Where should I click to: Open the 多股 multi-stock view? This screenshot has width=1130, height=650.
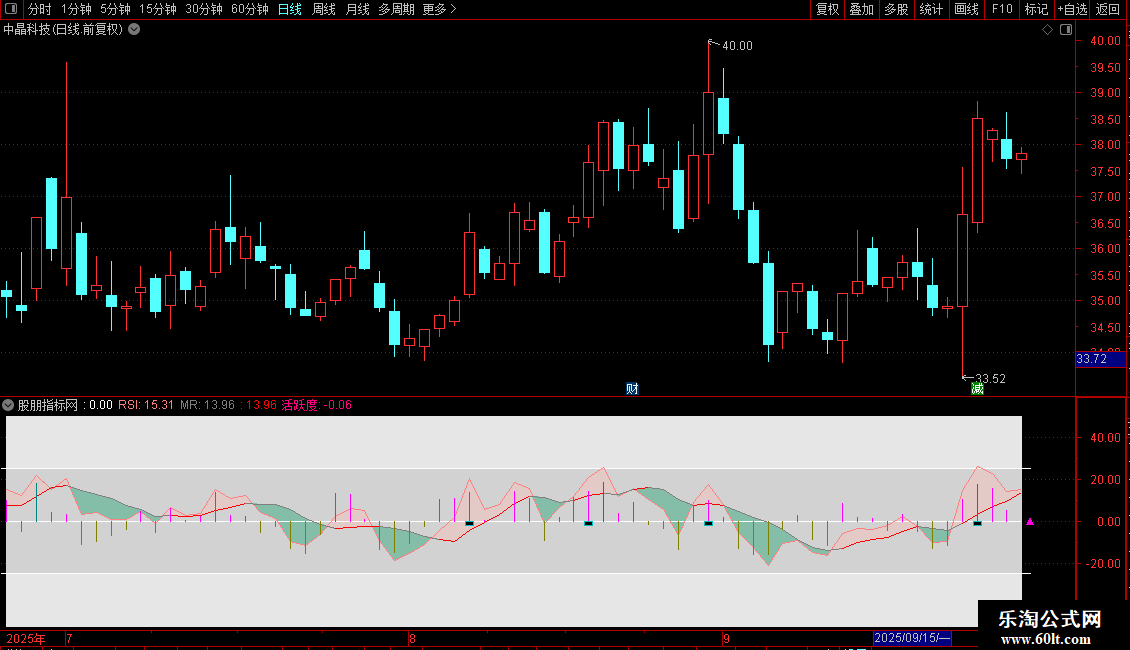click(x=896, y=9)
